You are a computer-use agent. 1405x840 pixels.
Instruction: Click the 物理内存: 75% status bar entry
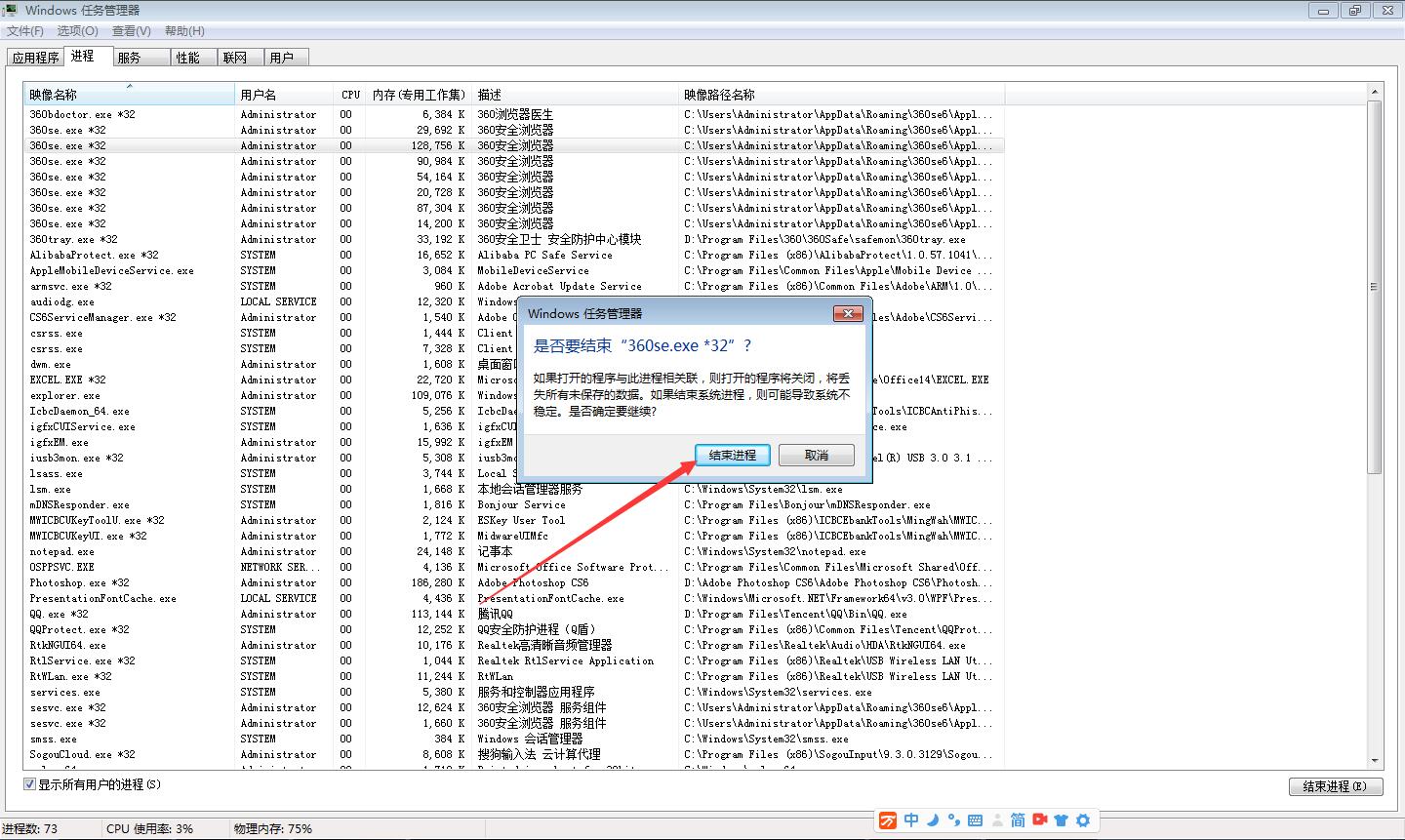click(273, 828)
